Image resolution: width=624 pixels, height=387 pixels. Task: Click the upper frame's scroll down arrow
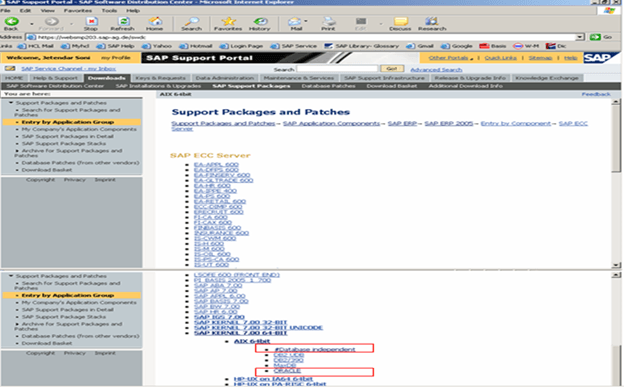coord(616,265)
